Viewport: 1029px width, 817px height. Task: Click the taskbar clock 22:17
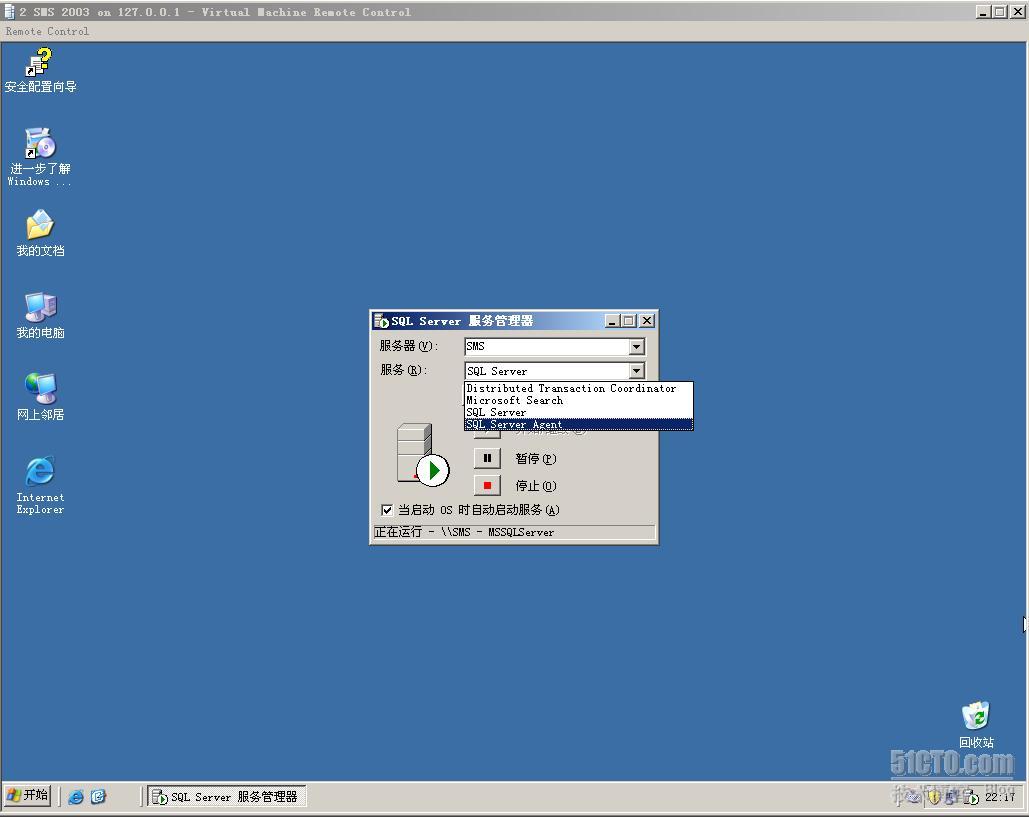999,797
